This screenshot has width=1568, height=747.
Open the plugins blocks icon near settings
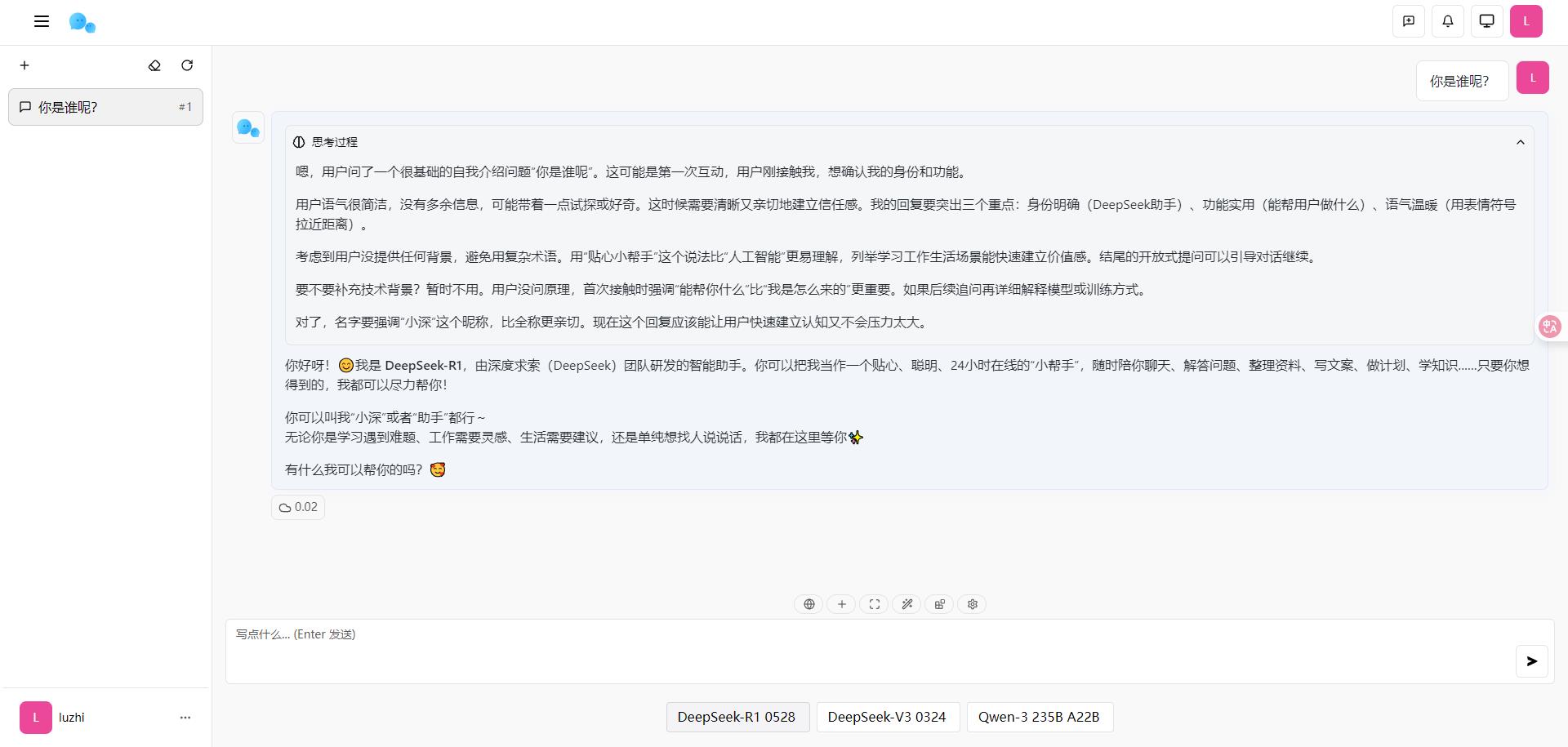pos(939,604)
